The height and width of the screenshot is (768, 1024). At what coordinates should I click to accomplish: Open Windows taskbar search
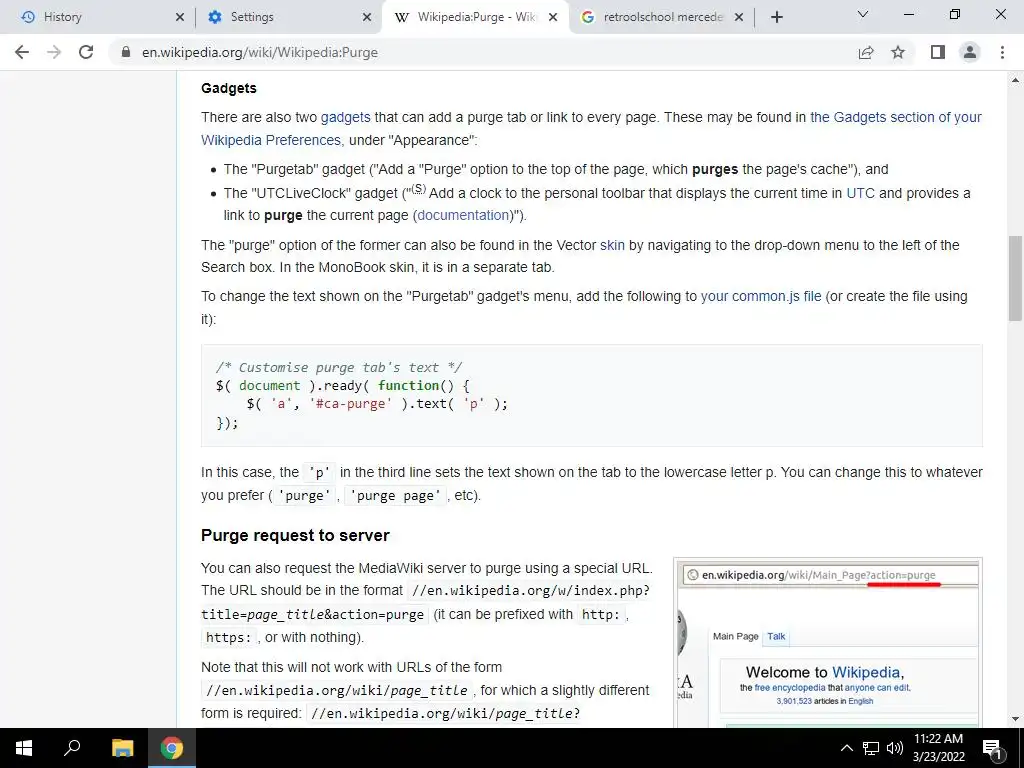[72, 748]
